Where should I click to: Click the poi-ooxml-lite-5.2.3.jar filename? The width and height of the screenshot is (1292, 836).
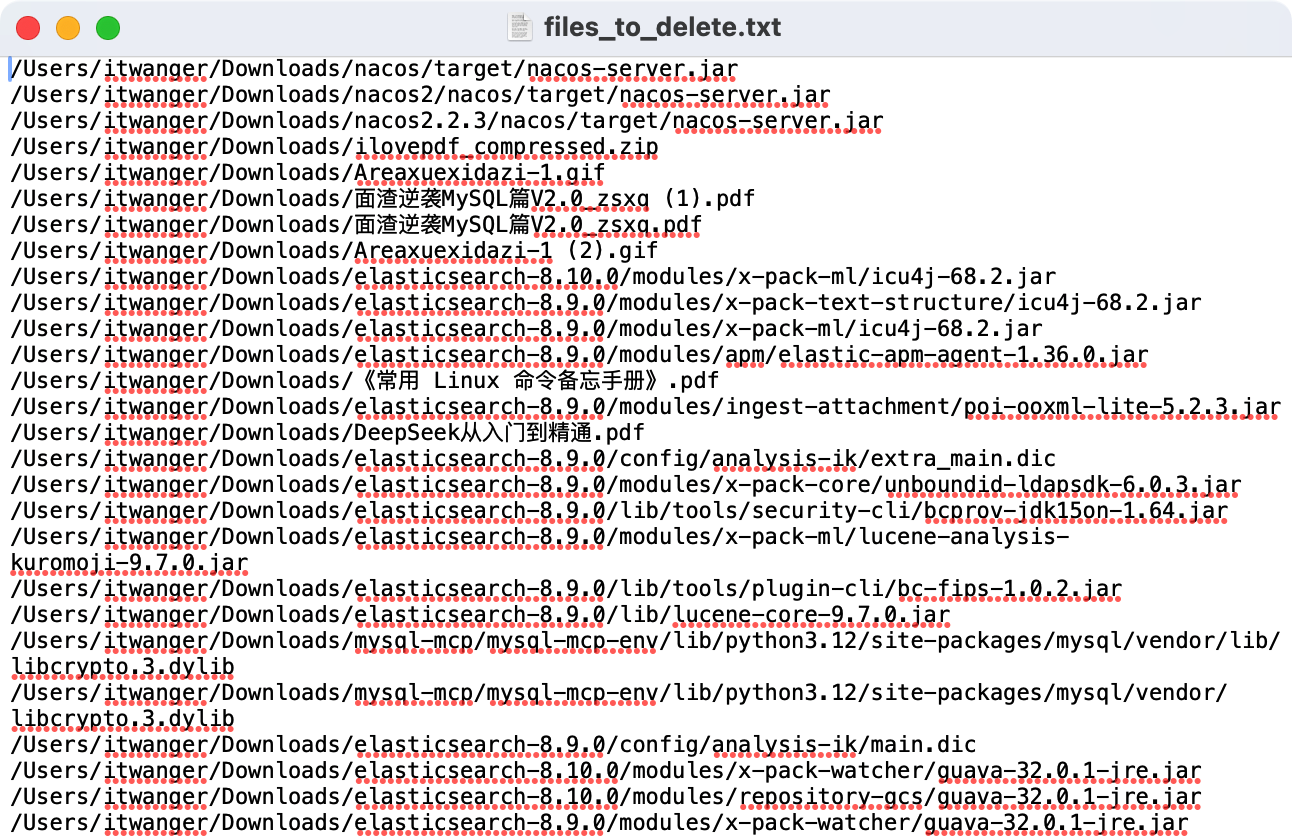1121,407
